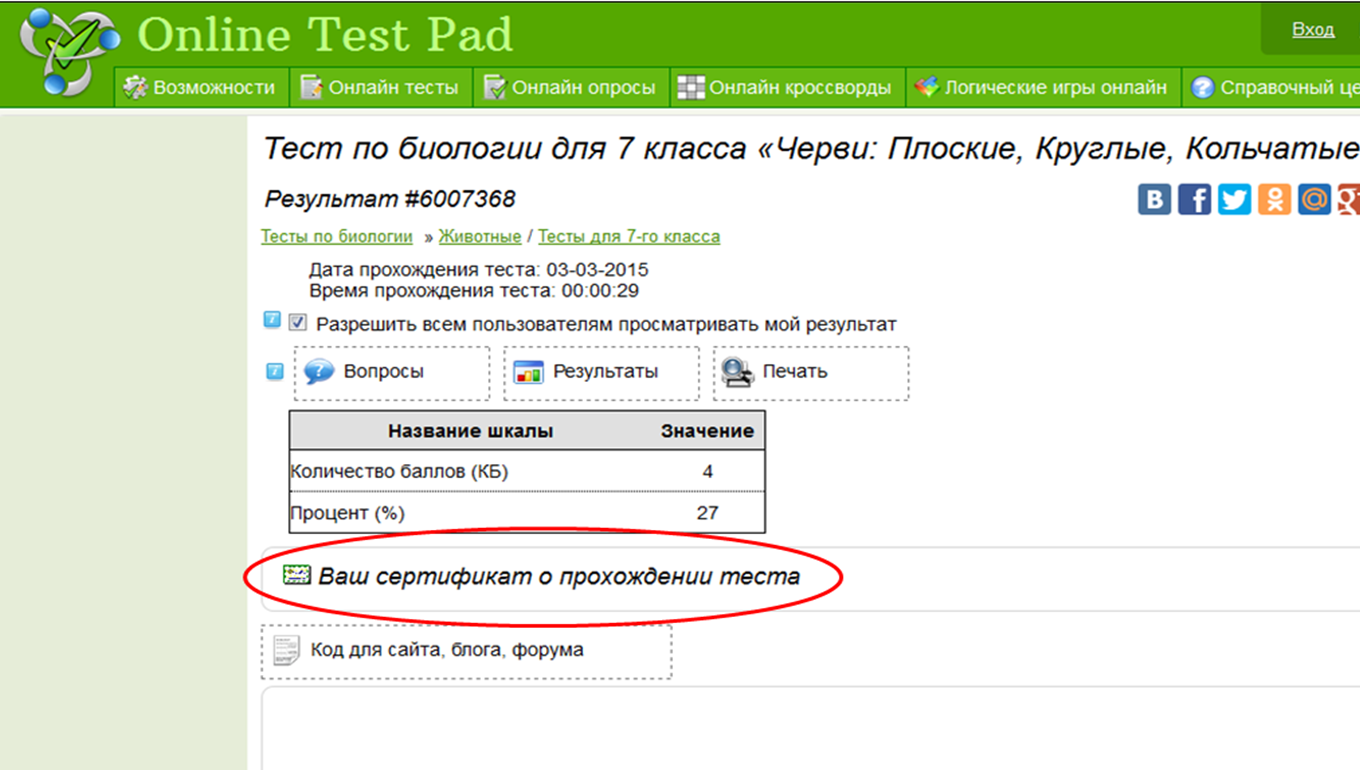Share the result on Google+
Image resolution: width=1360 pixels, height=770 pixels.
[1350, 199]
